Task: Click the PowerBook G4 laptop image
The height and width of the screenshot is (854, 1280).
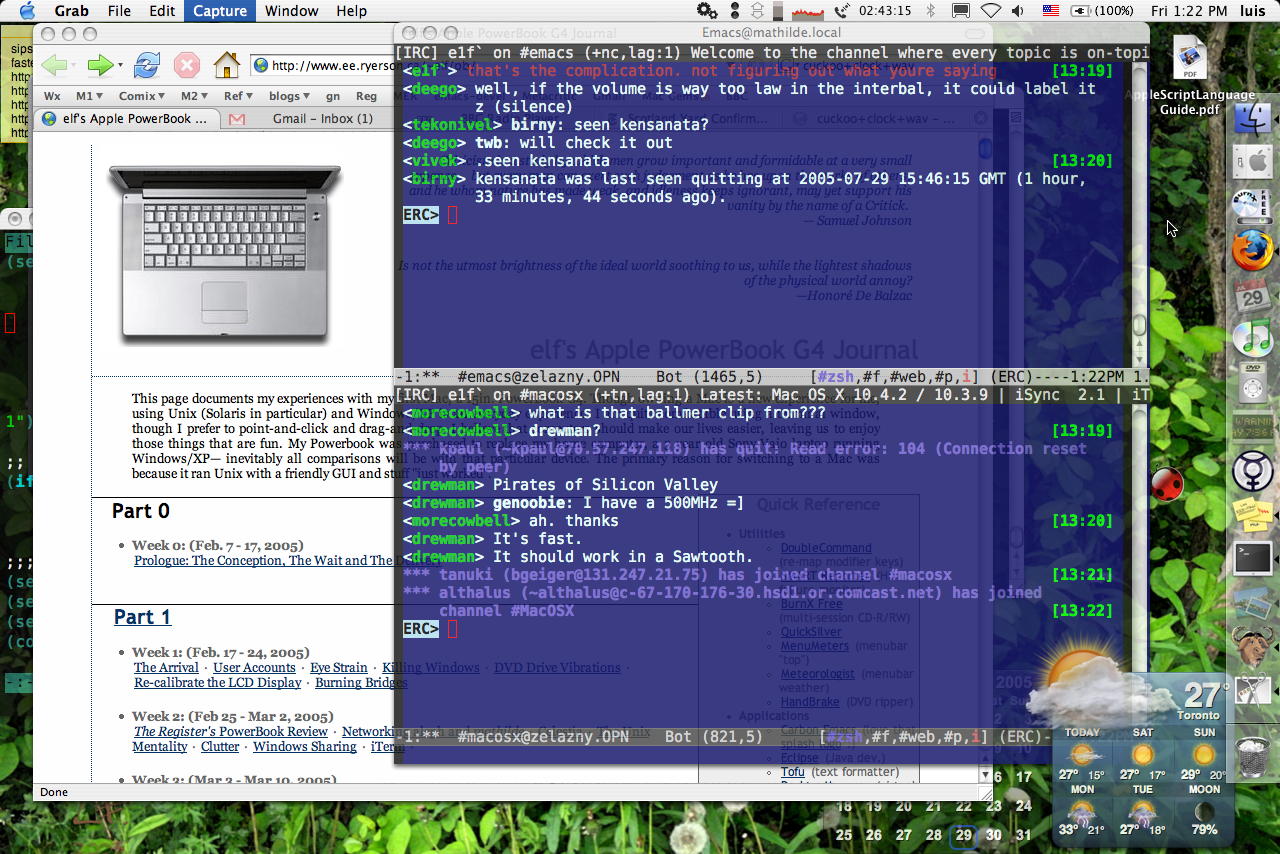Action: pos(225,254)
